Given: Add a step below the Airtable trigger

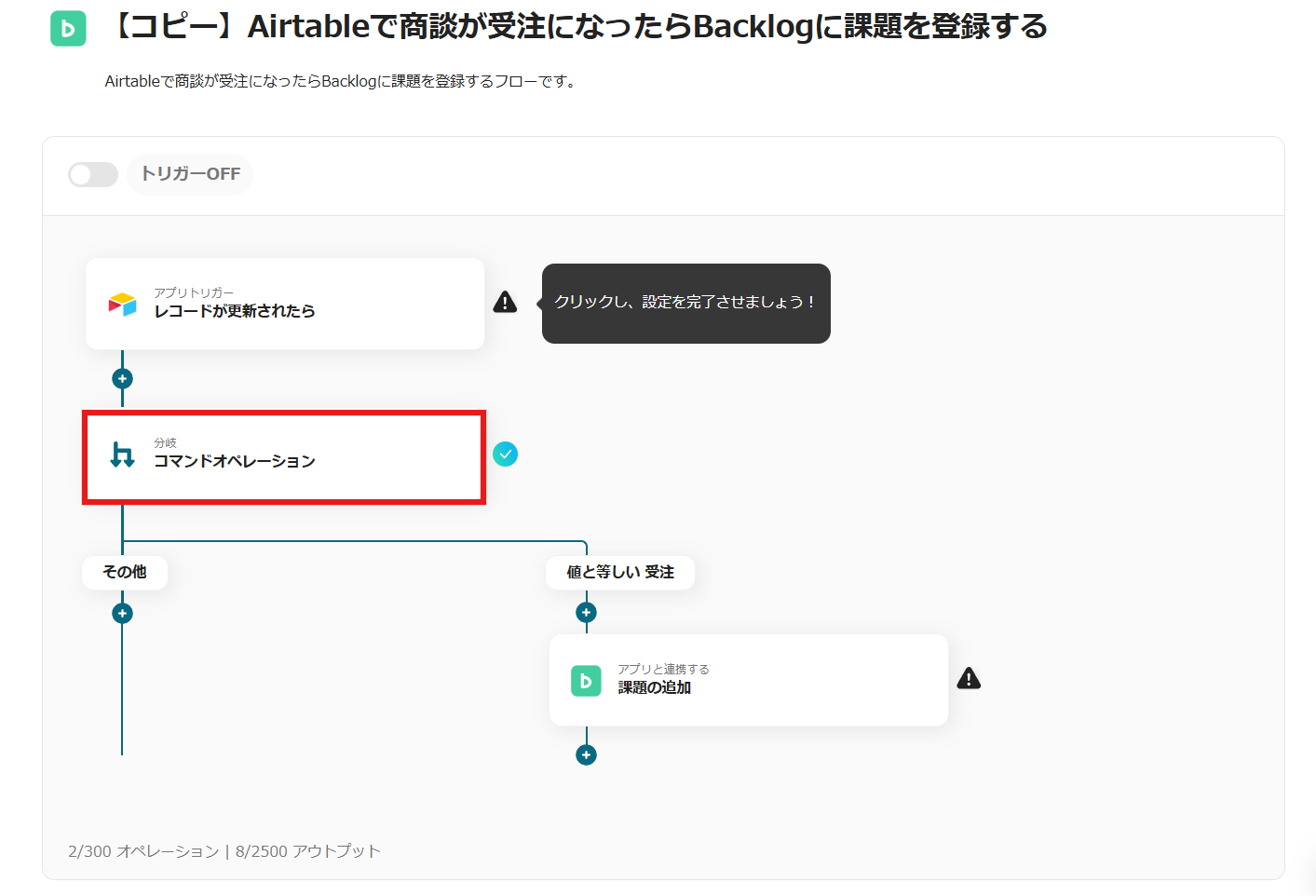Looking at the screenshot, I should click(122, 379).
